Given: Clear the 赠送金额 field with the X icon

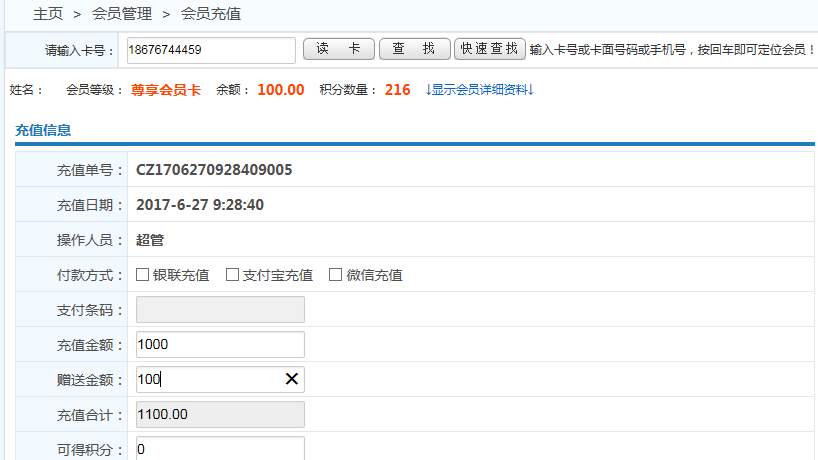Looking at the screenshot, I should pyautogui.click(x=291, y=379).
